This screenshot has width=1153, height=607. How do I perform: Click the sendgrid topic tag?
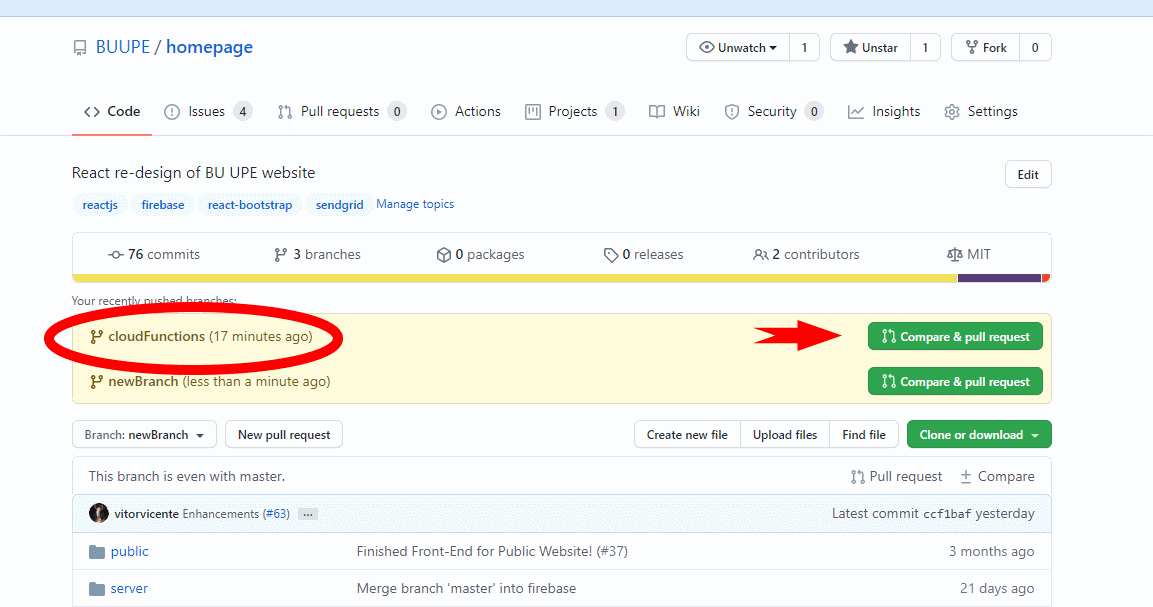point(339,205)
